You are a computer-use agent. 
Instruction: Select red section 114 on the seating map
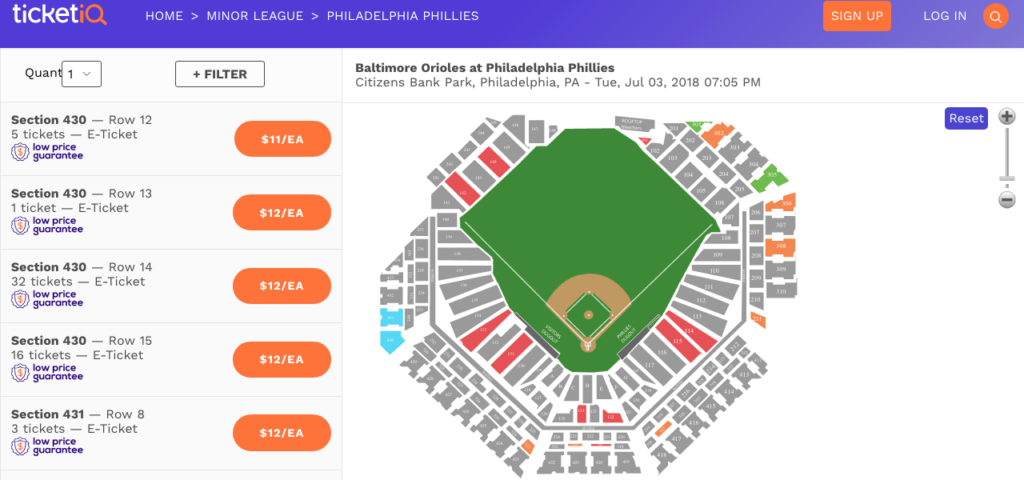tap(689, 332)
